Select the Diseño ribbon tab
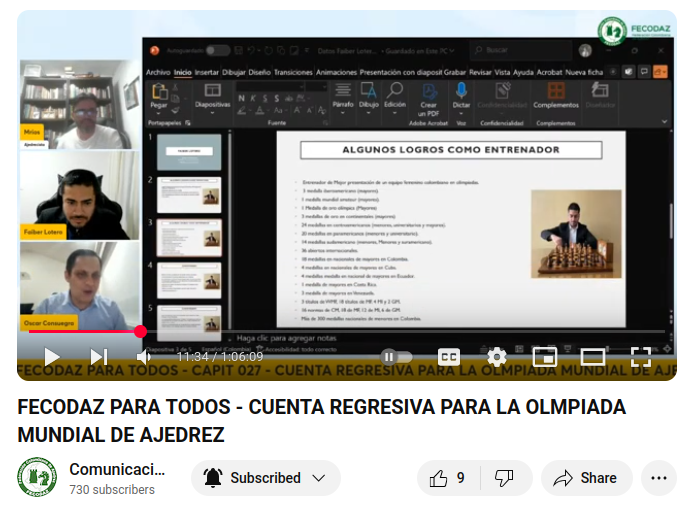683x505 pixels. 260,72
